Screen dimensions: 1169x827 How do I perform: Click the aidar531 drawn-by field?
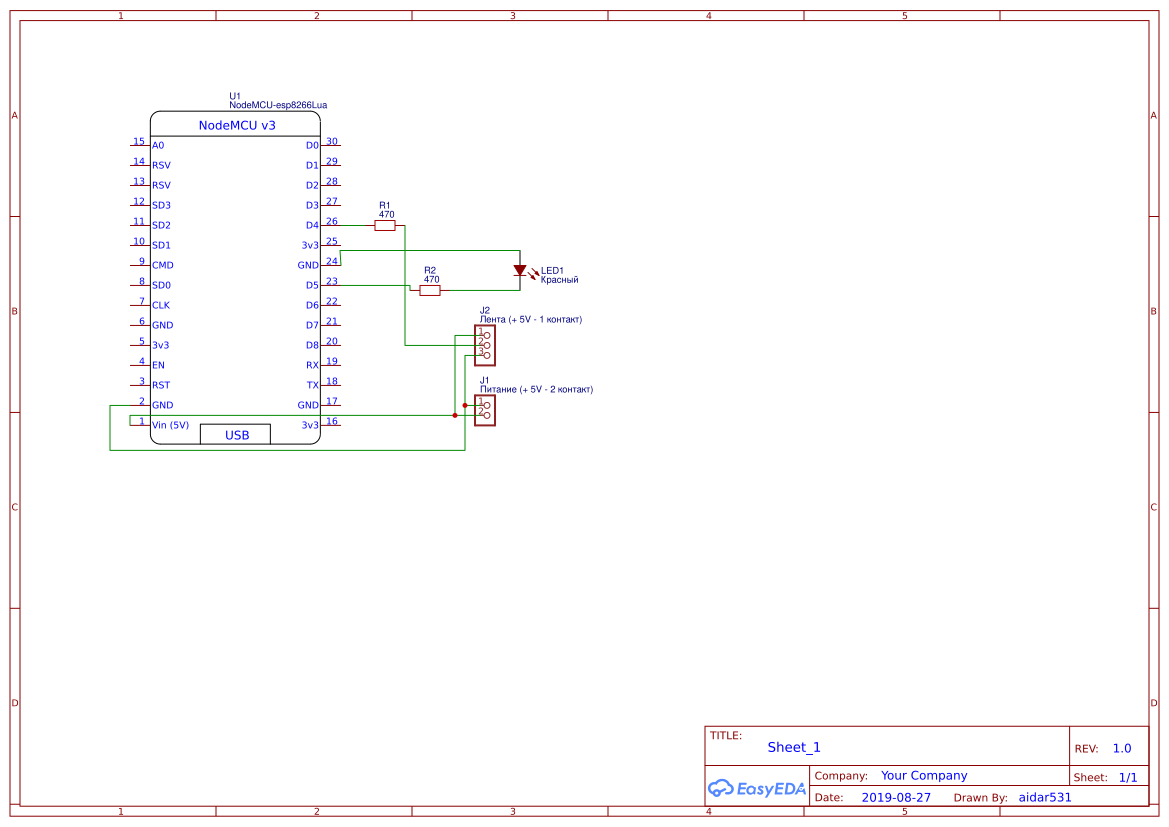1044,797
